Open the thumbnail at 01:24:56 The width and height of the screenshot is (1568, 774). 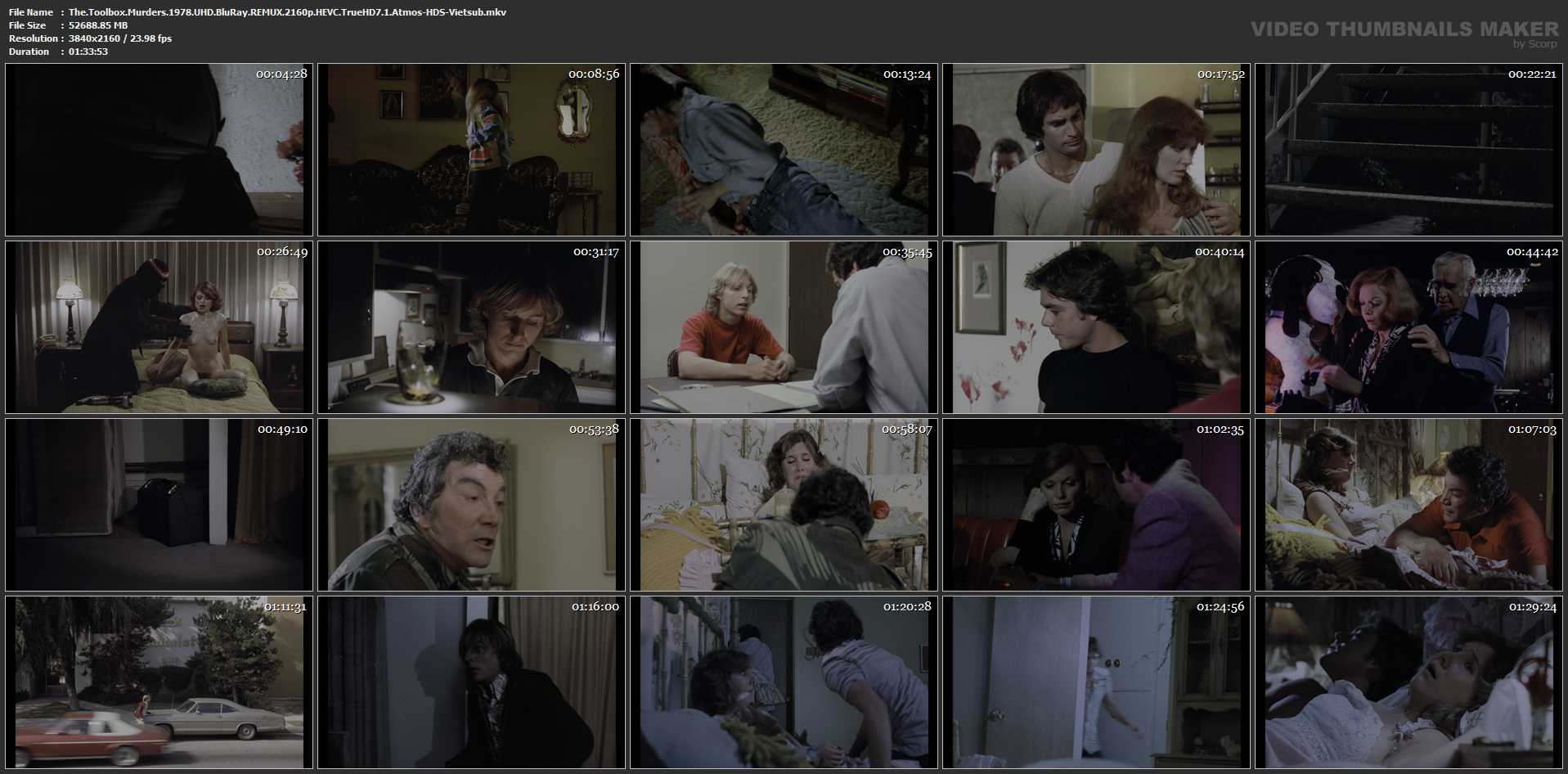point(1096,682)
